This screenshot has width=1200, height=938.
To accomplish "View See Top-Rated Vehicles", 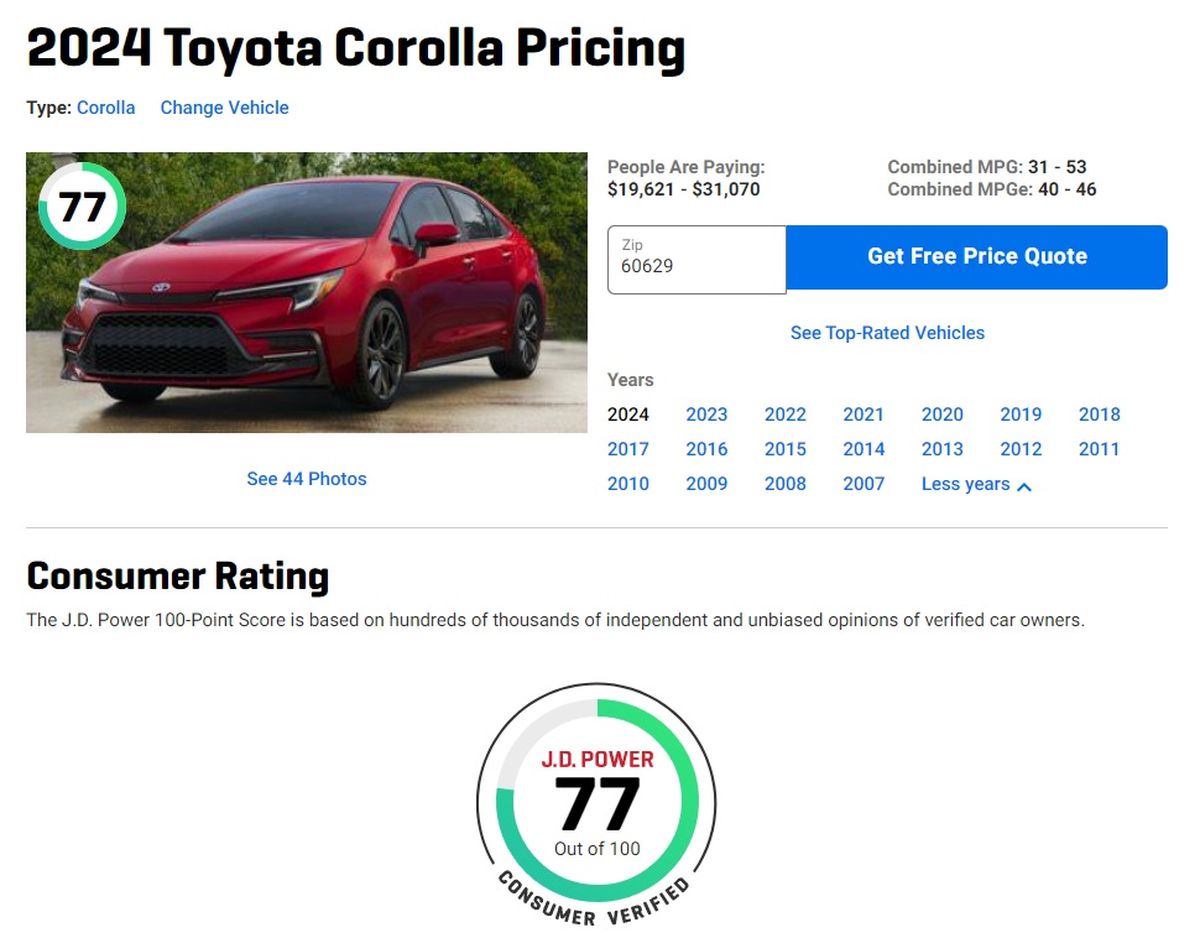I will pyautogui.click(x=887, y=332).
